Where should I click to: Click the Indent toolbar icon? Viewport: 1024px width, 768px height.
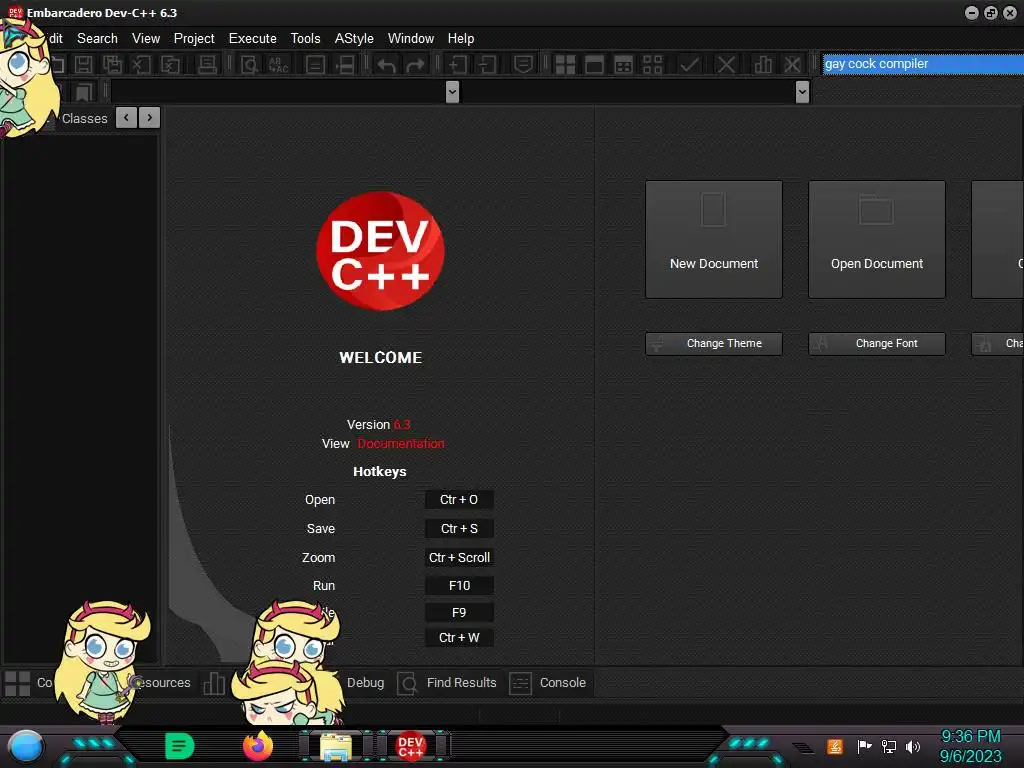tap(458, 65)
